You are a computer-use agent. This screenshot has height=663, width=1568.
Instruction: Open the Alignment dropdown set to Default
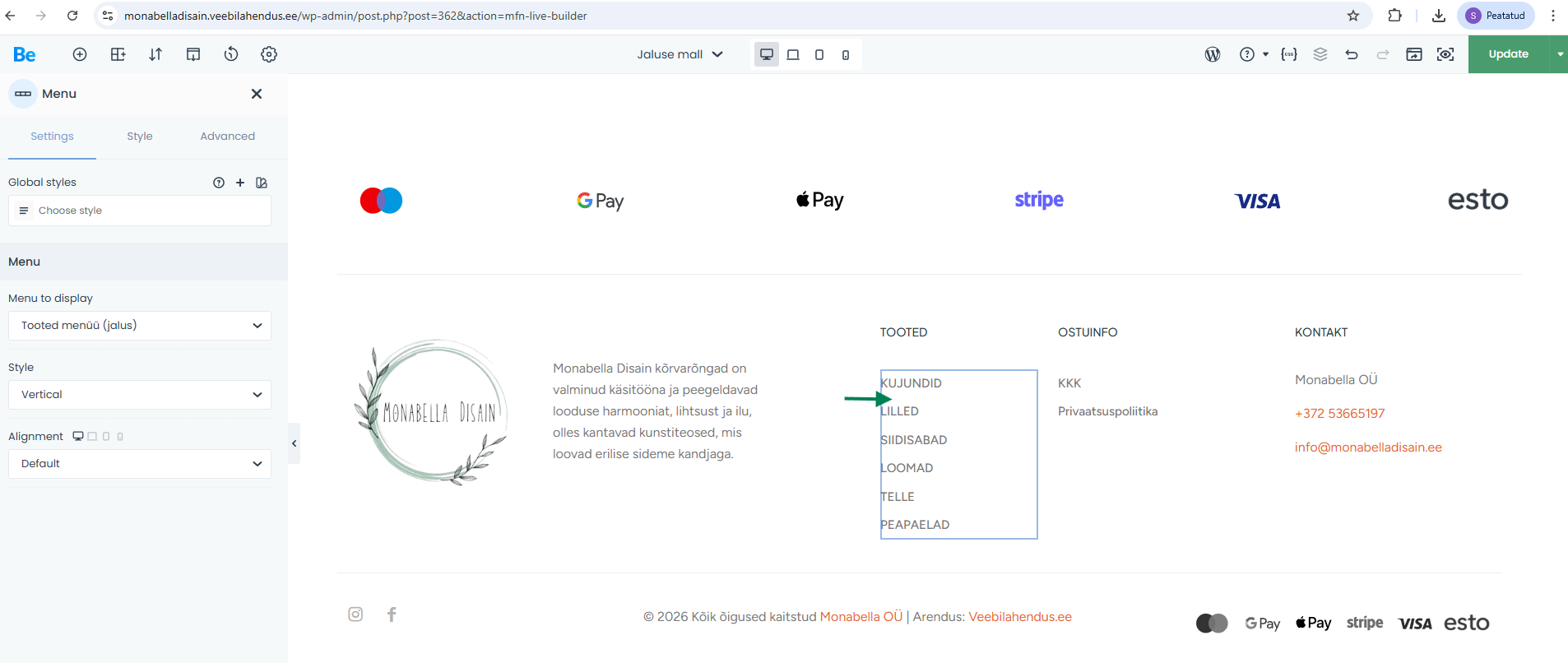pyautogui.click(x=140, y=464)
